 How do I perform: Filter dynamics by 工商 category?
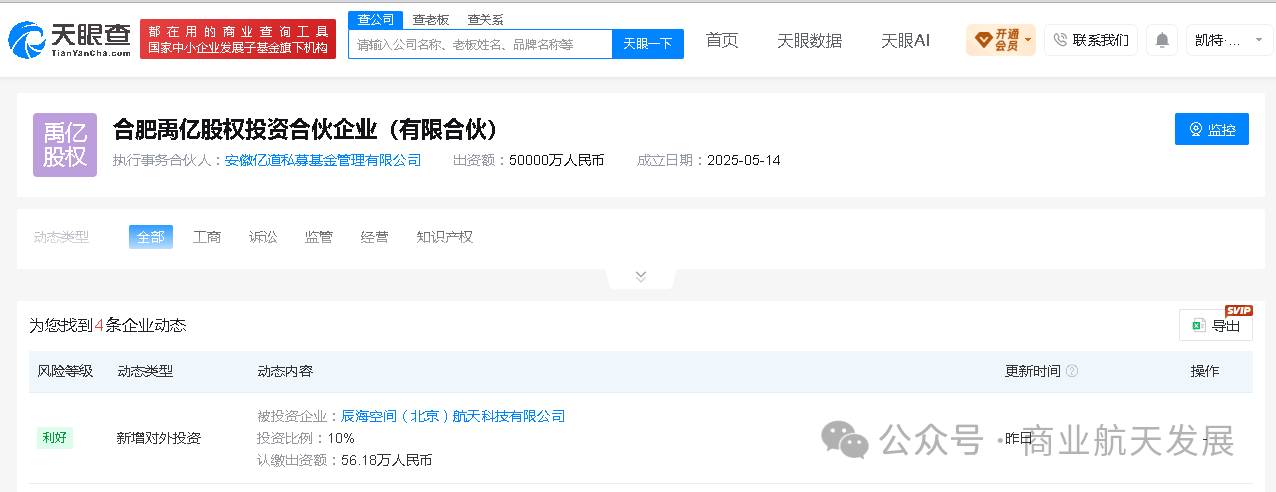click(x=207, y=237)
